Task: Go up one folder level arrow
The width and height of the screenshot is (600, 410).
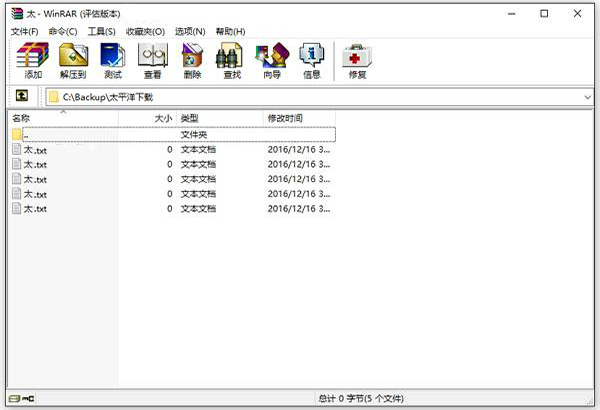Action: point(22,95)
